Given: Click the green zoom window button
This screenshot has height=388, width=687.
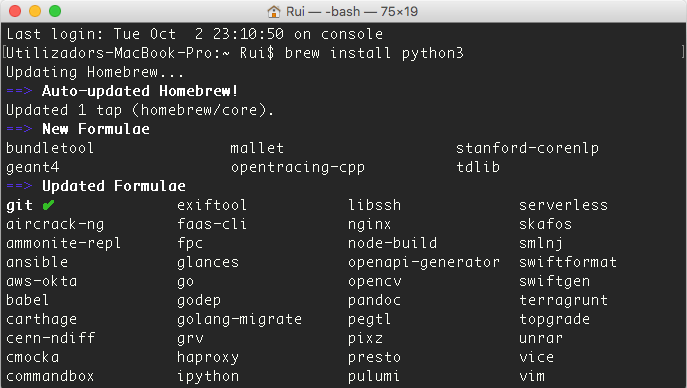Looking at the screenshot, I should (55, 11).
